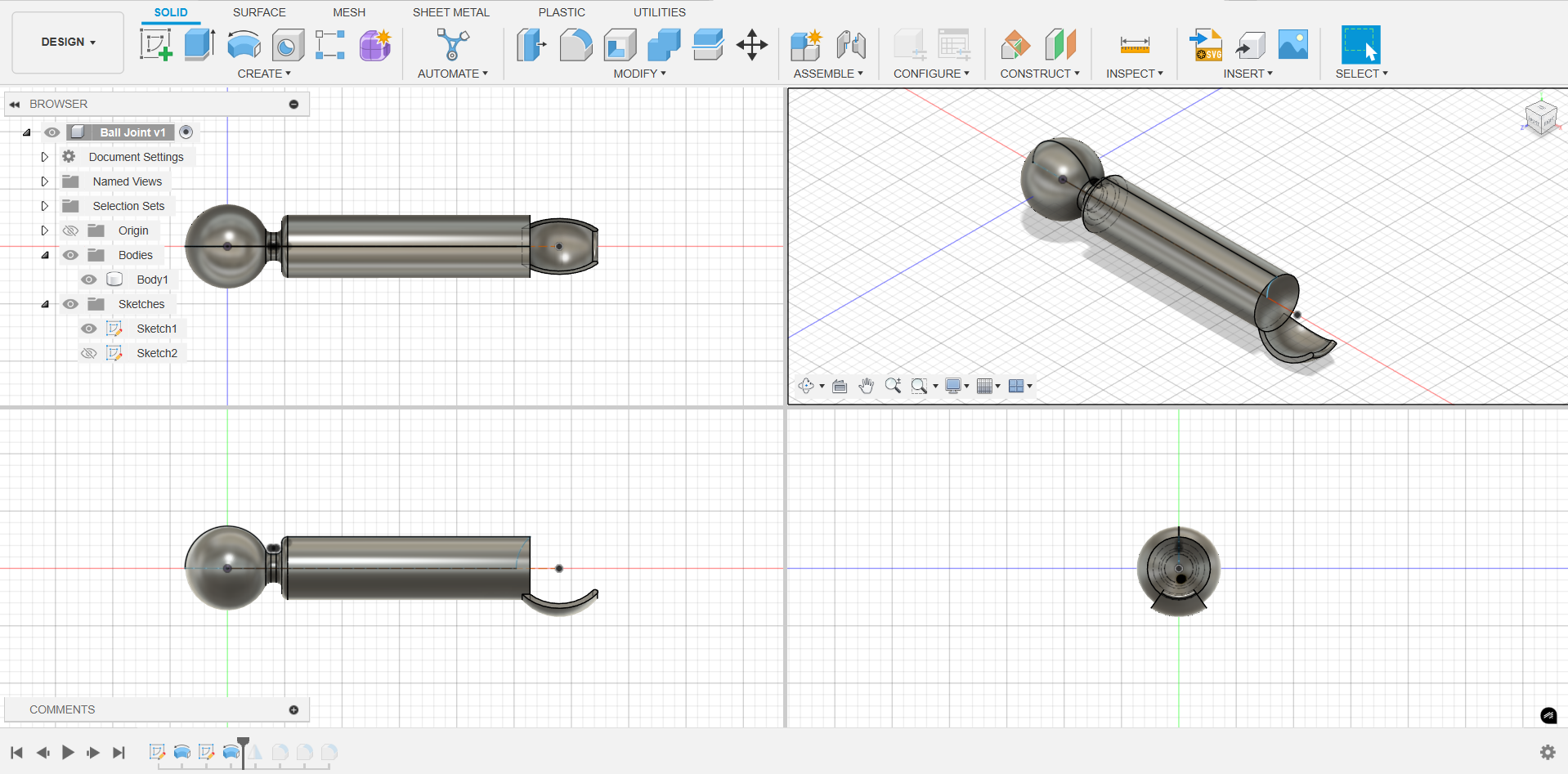Select the Insert SVG tool
Screen dimensions: 1568x774
1206,44
